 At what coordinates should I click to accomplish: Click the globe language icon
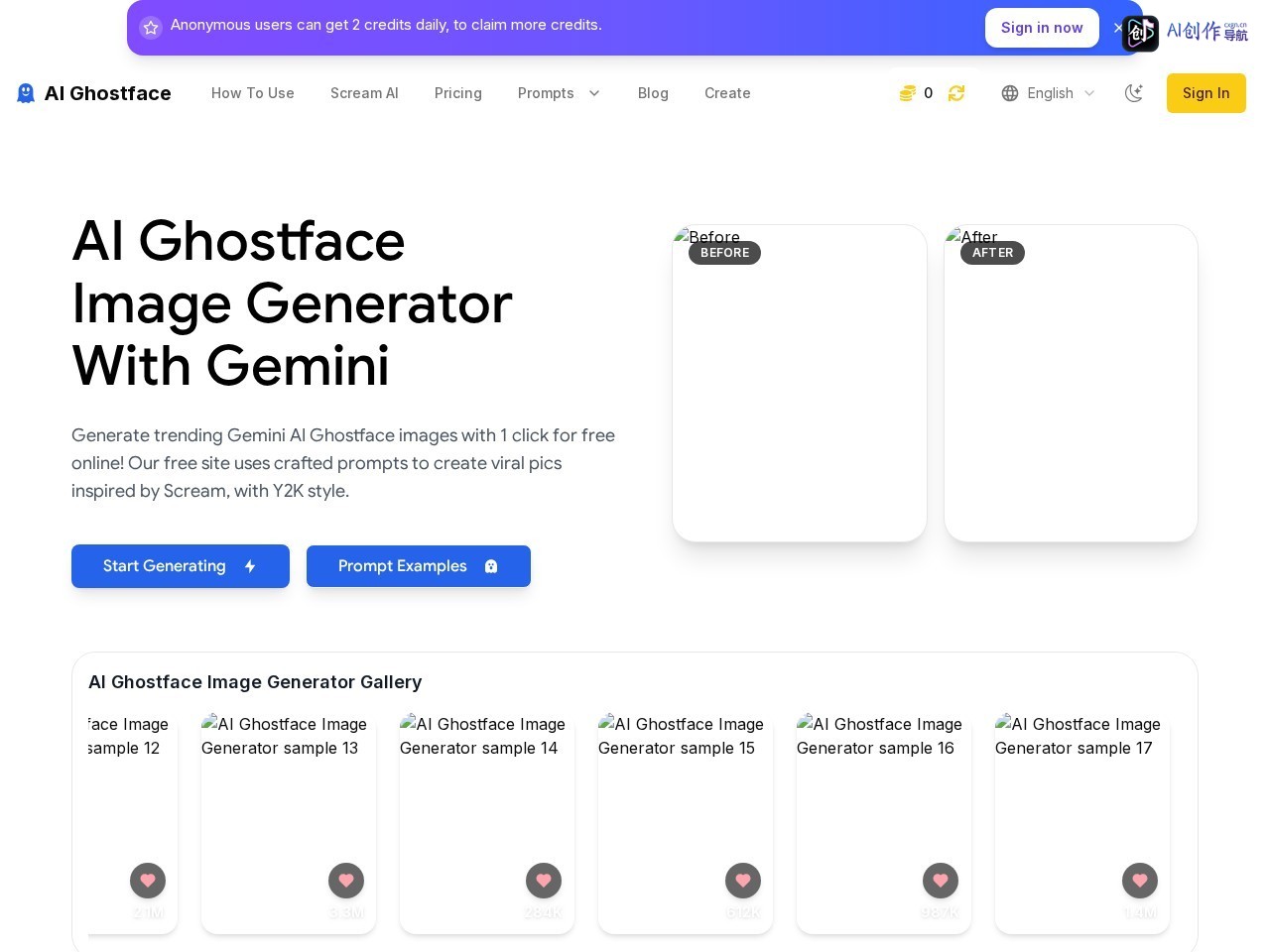pos(1010,93)
